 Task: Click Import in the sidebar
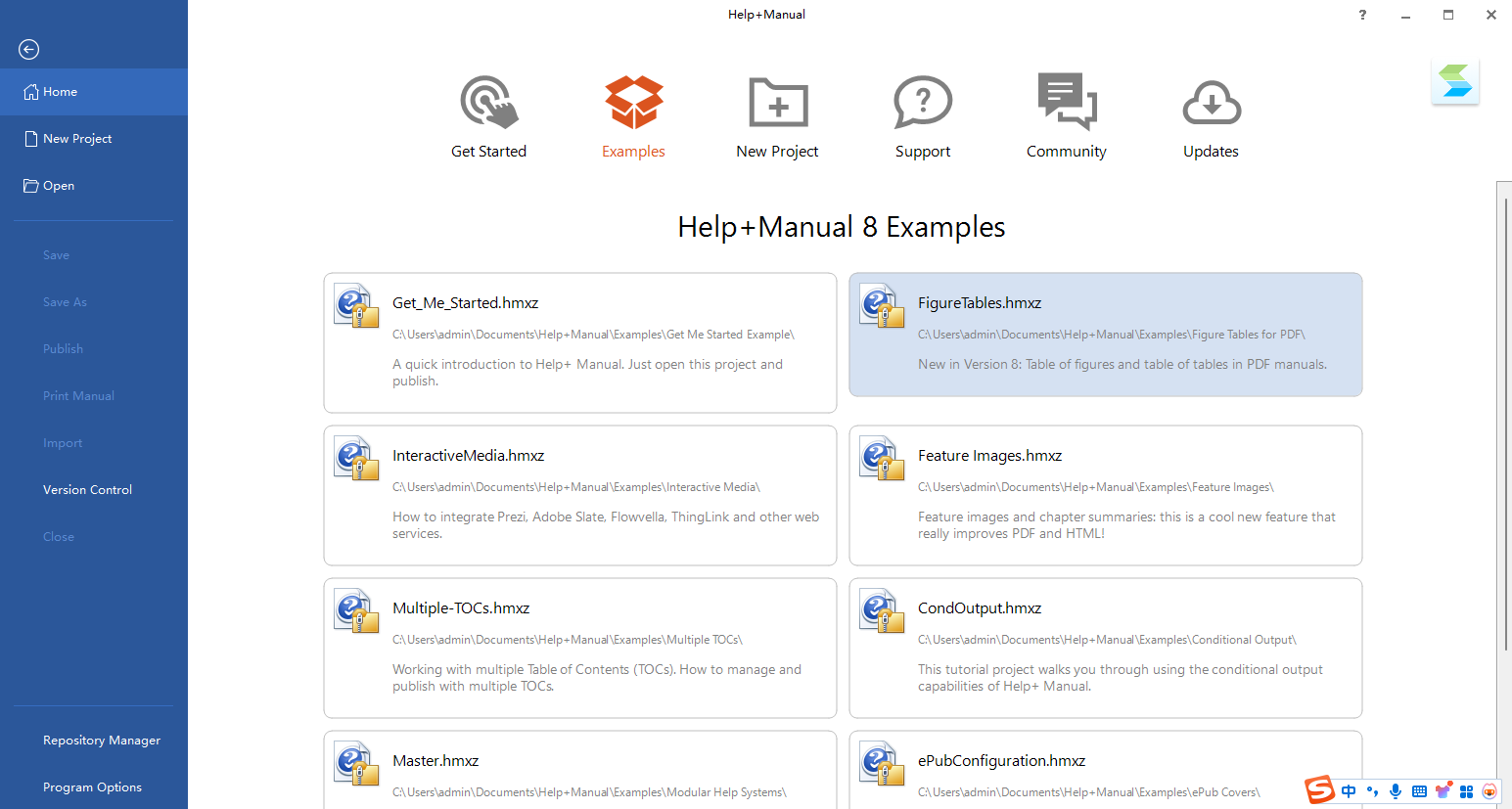(x=94, y=443)
